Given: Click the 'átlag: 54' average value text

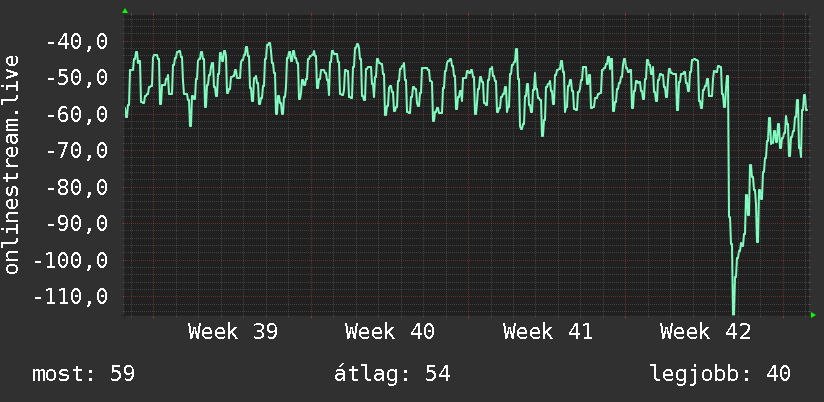Looking at the screenshot, I should click(x=392, y=373).
